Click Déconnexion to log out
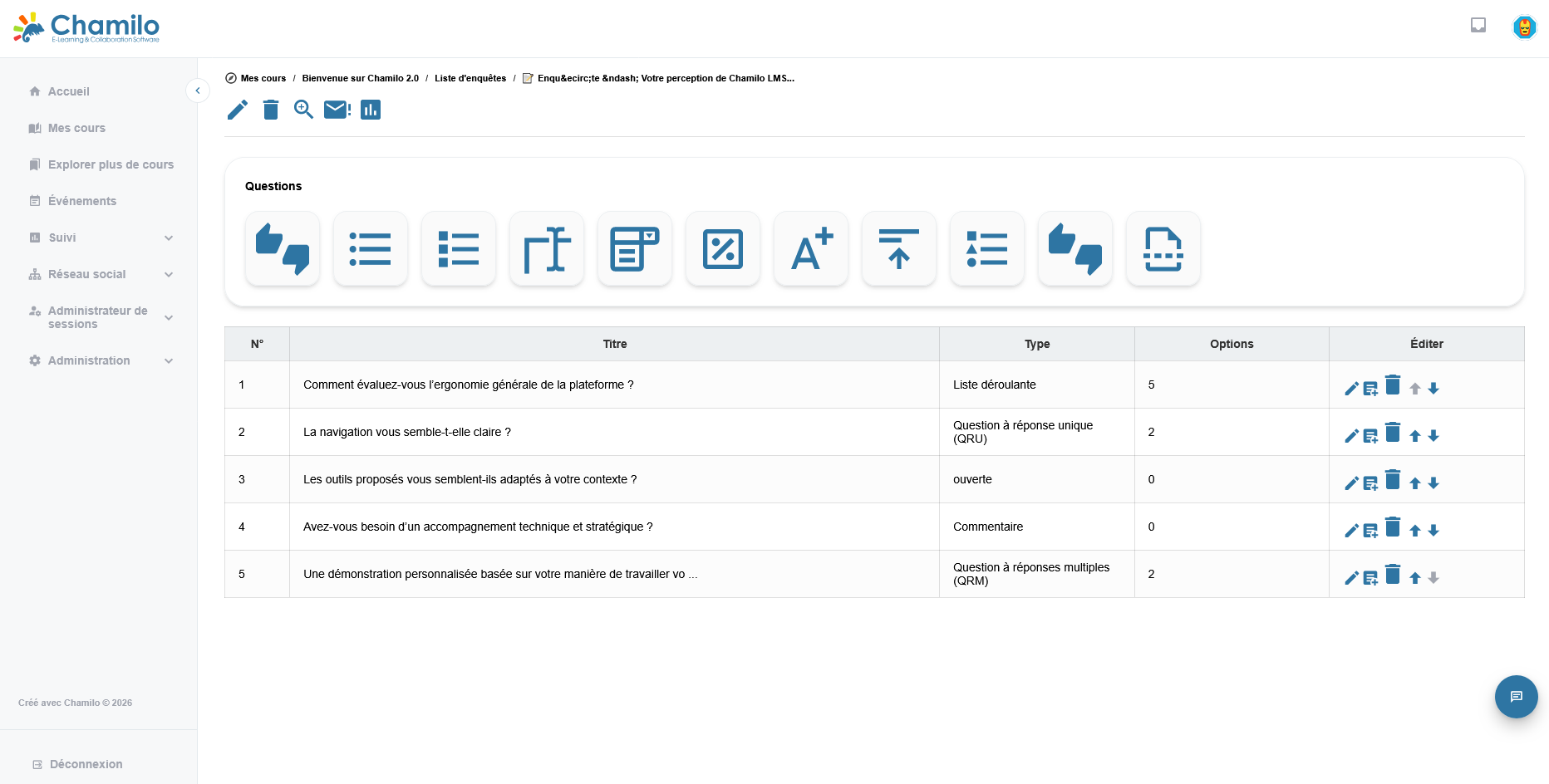1549x784 pixels. (86, 763)
